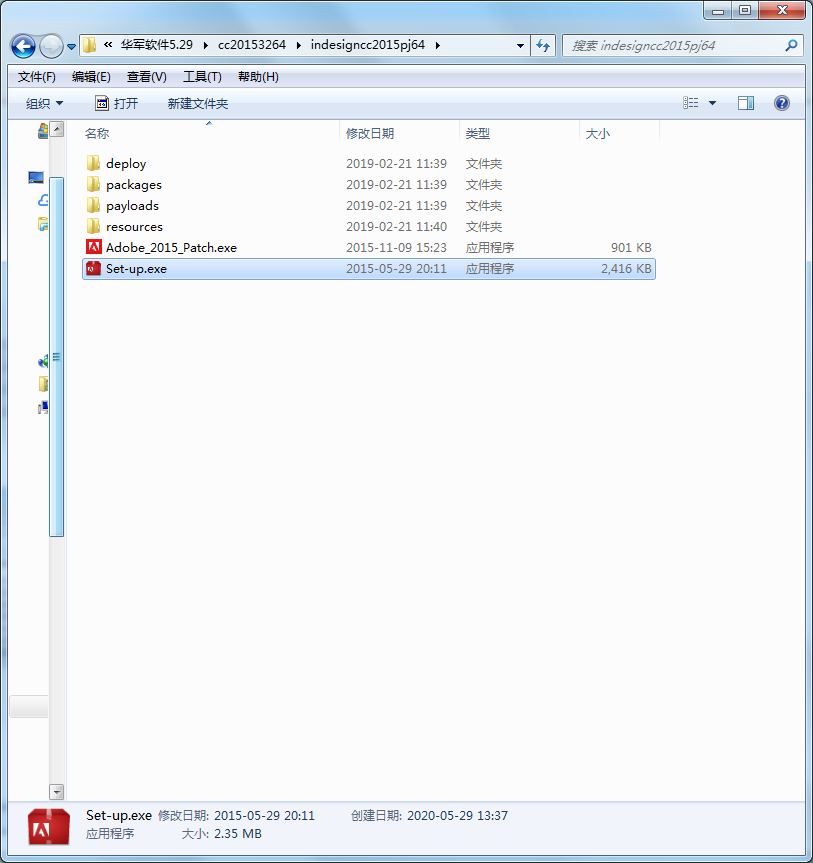Click the 创建日期 value in details pane
This screenshot has width=813, height=863.
click(457, 816)
